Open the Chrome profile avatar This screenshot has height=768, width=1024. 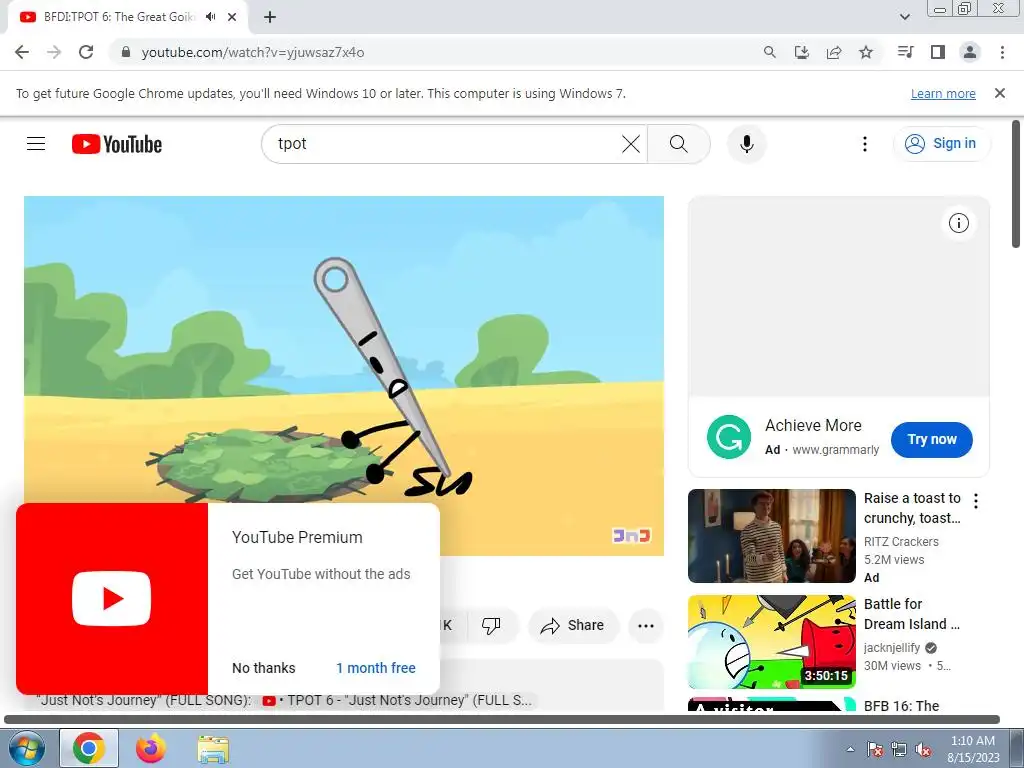point(970,52)
